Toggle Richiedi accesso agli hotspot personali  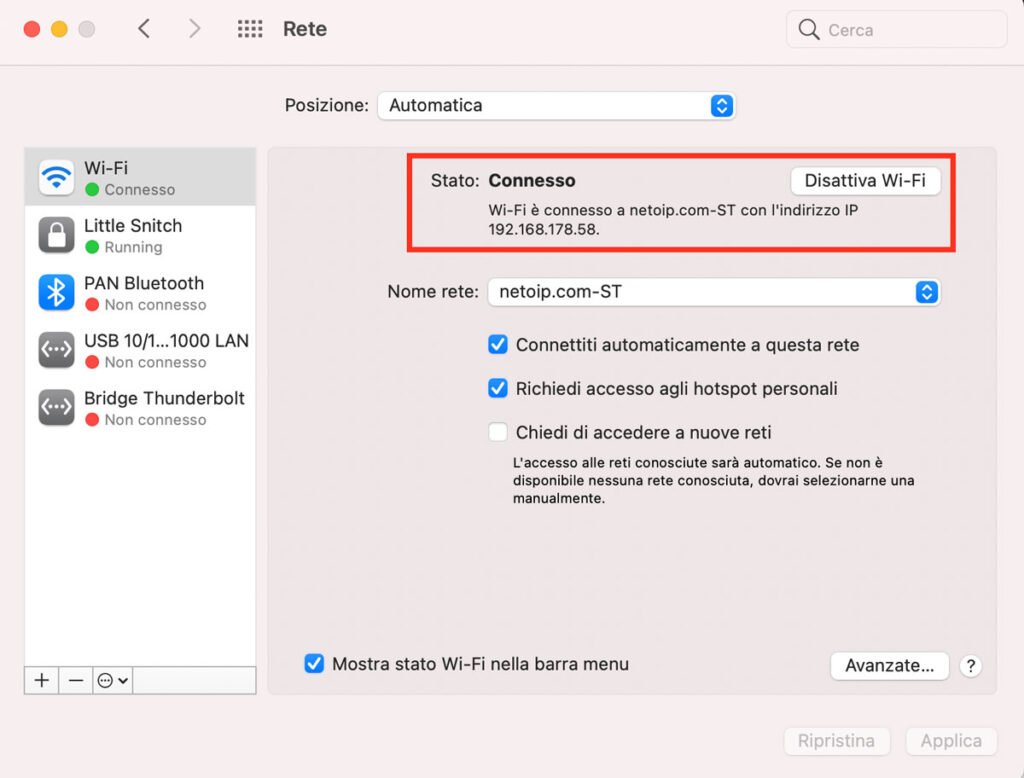click(x=498, y=389)
